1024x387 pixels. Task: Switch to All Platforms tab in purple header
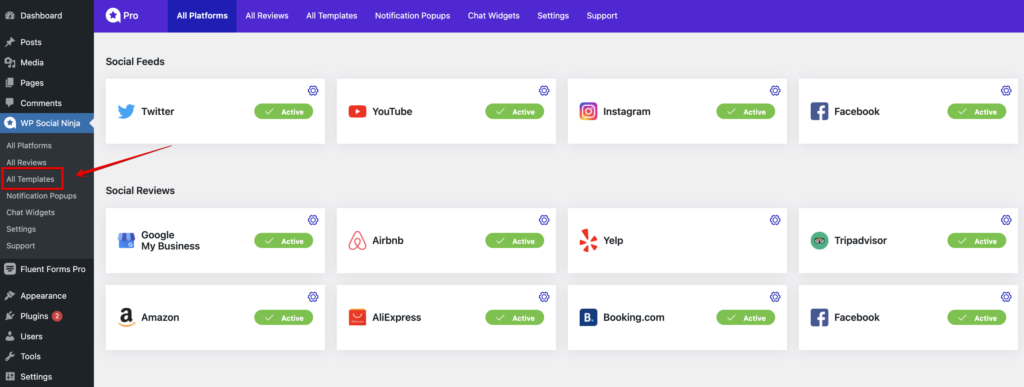202,16
